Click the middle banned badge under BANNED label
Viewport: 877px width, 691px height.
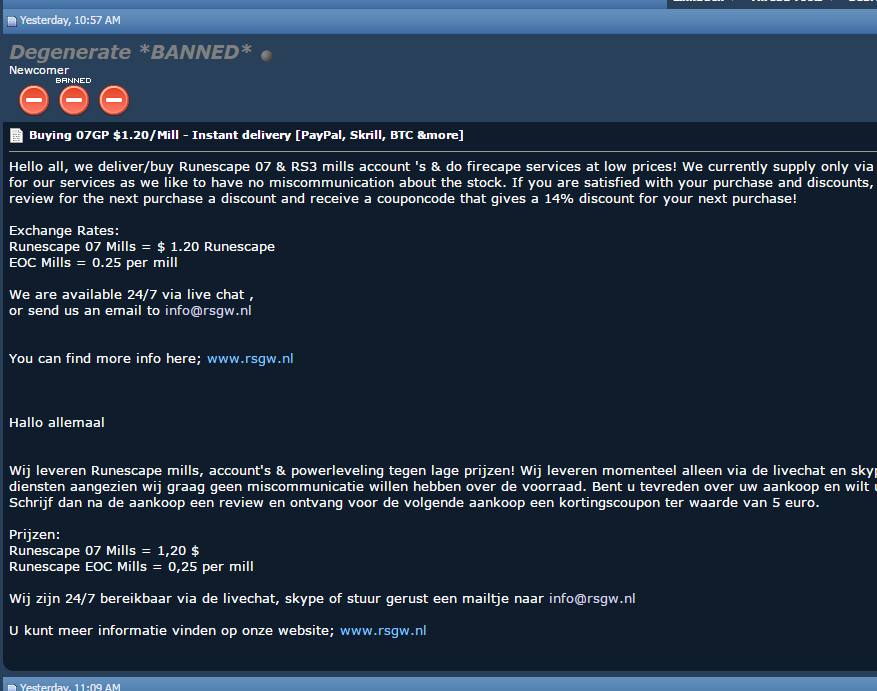[74, 100]
